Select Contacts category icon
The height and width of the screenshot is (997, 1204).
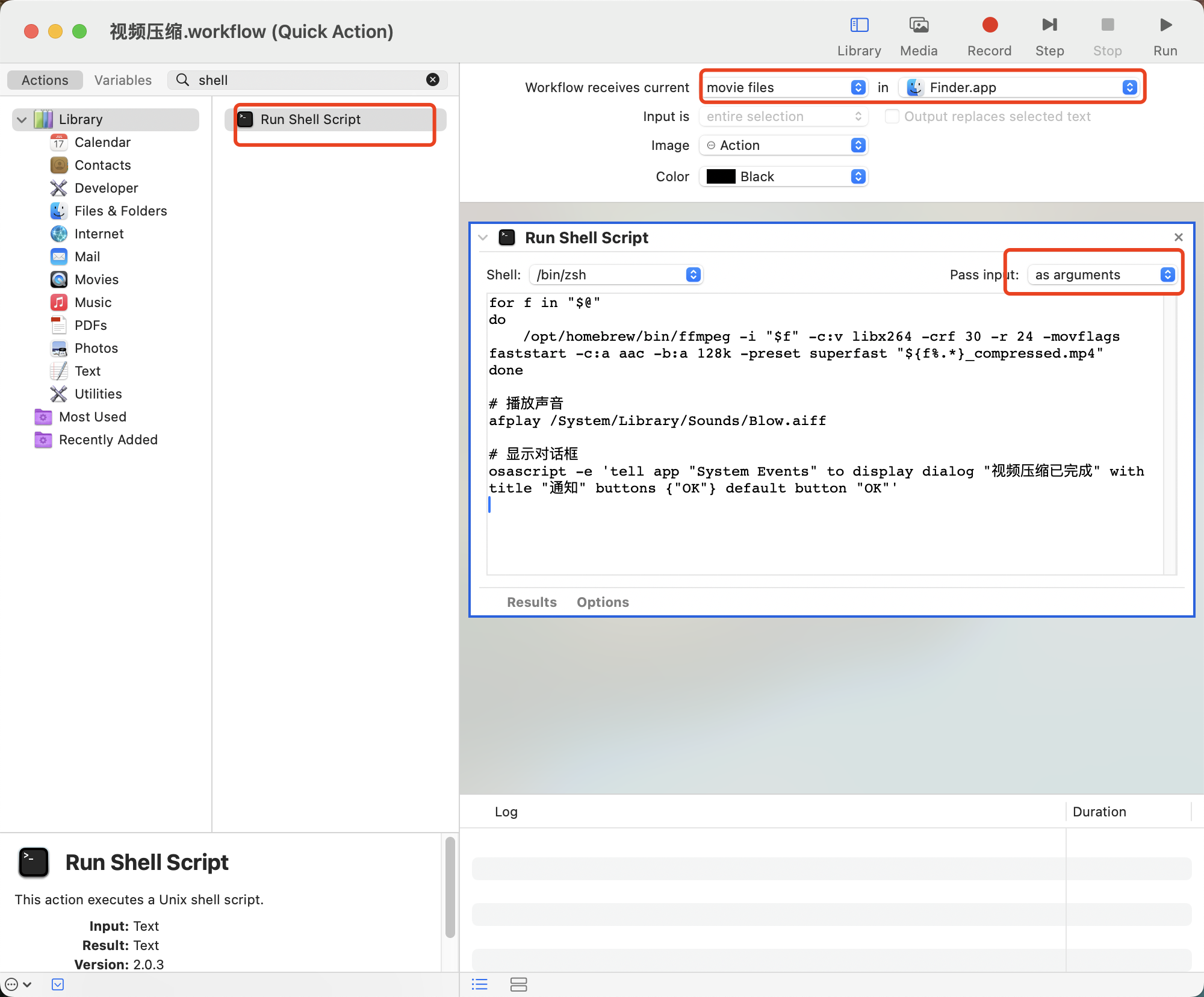[x=59, y=165]
